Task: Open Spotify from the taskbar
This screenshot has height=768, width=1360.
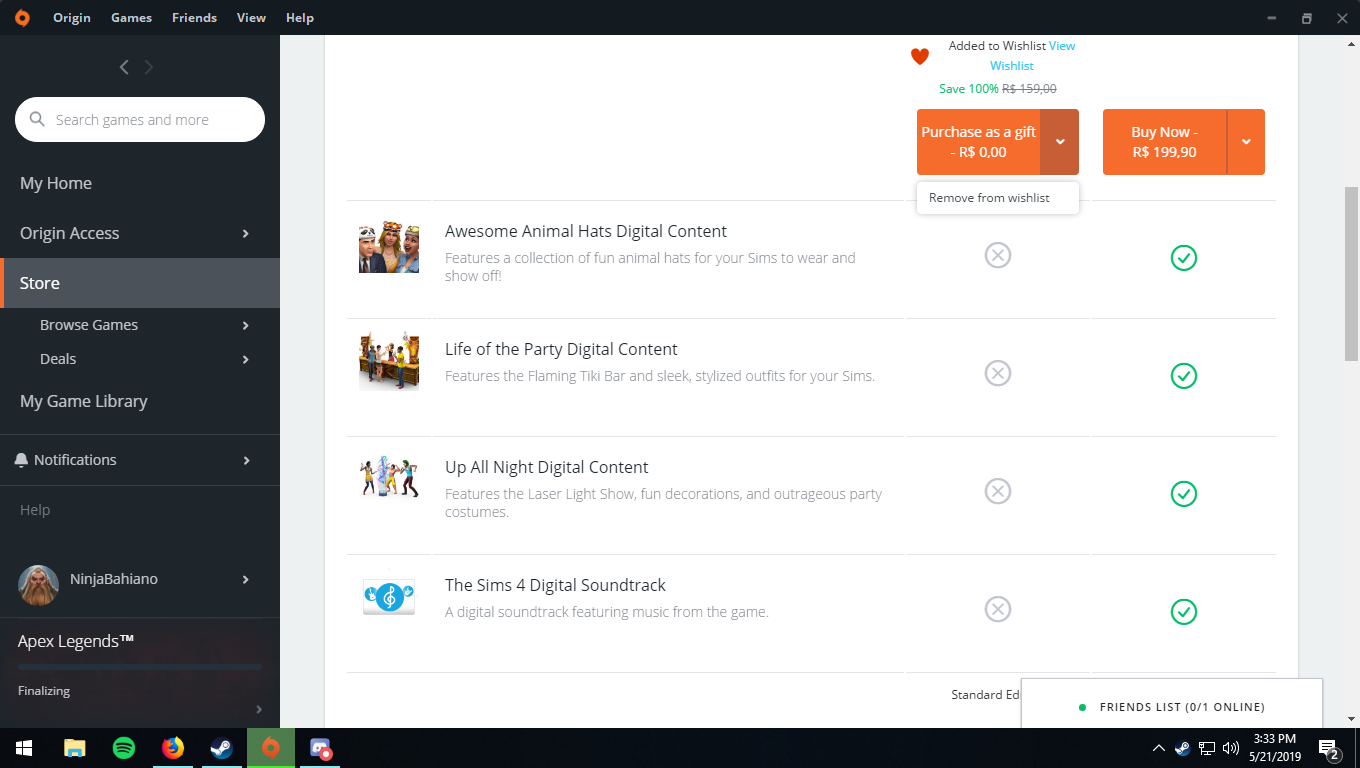Action: coord(124,748)
